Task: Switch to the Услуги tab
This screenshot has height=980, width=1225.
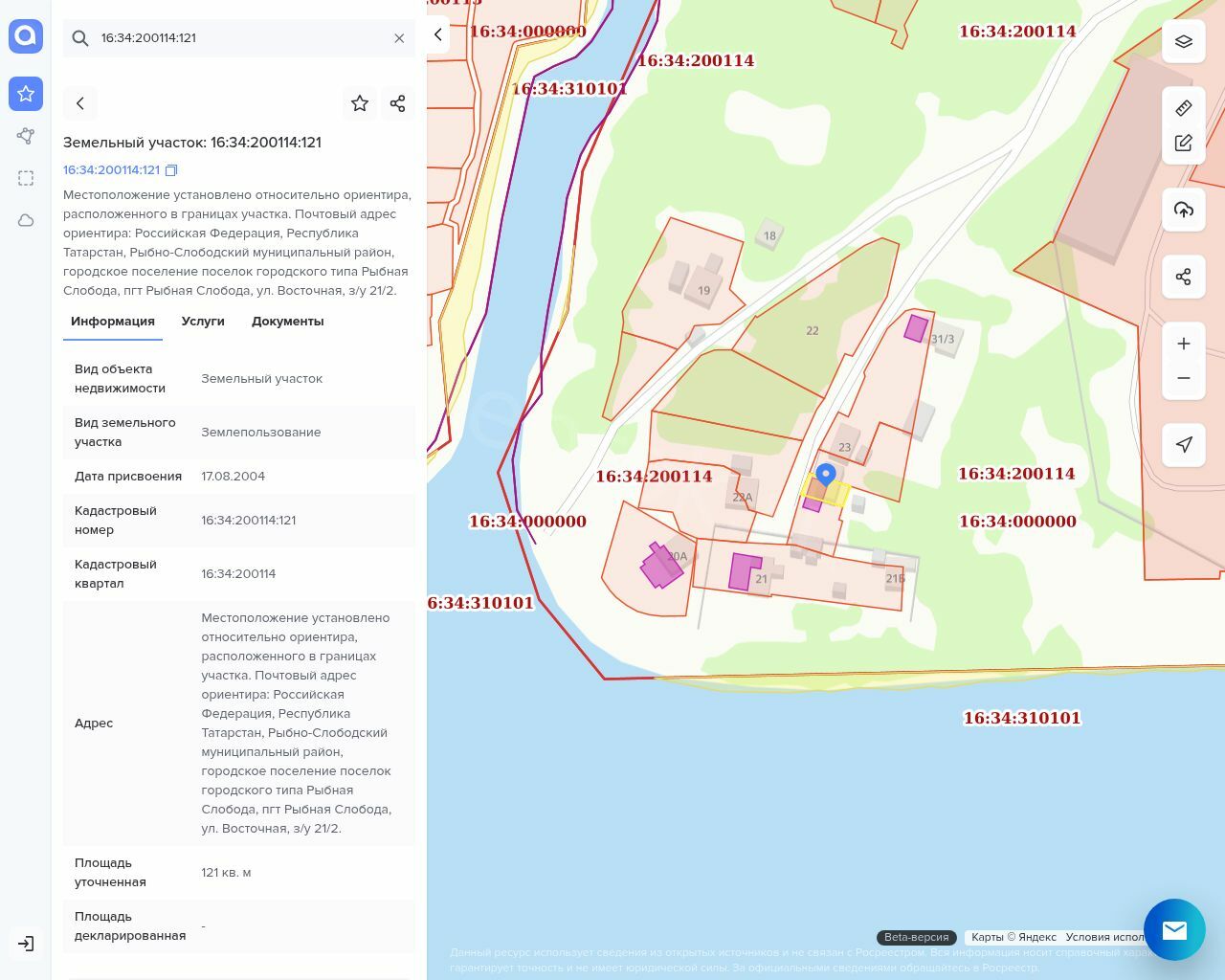Action: click(x=203, y=322)
